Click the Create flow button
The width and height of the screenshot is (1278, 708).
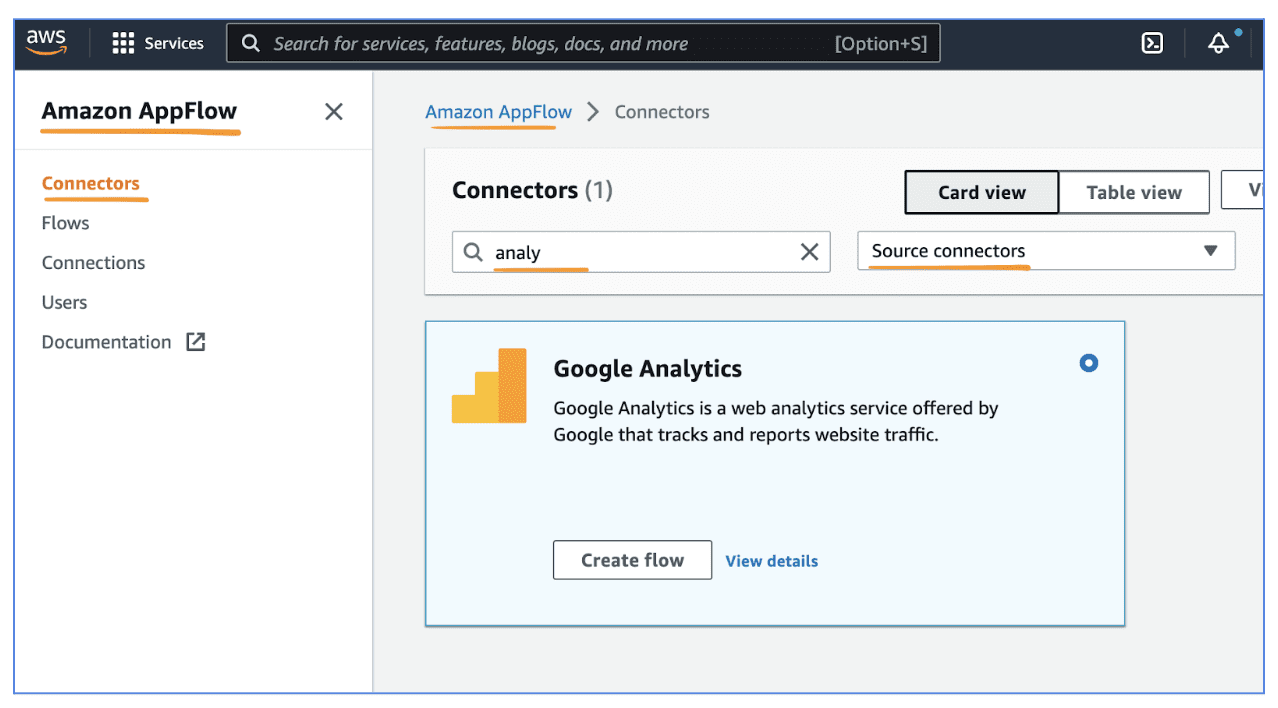632,560
